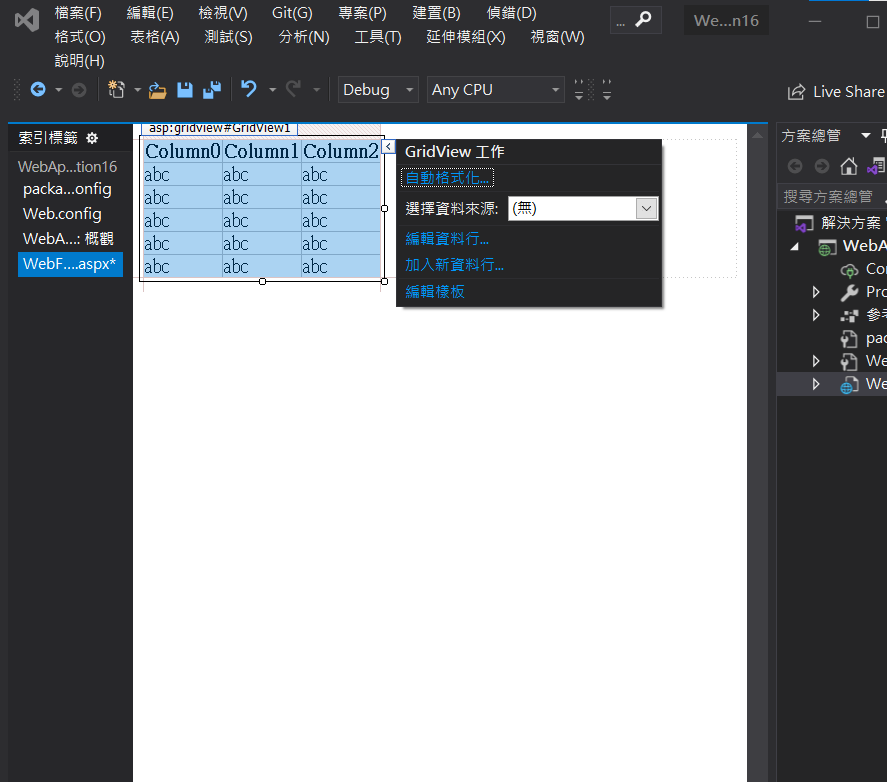The height and width of the screenshot is (782, 887).
Task: Select the WebF....aspx* tab
Action: pyautogui.click(x=70, y=264)
